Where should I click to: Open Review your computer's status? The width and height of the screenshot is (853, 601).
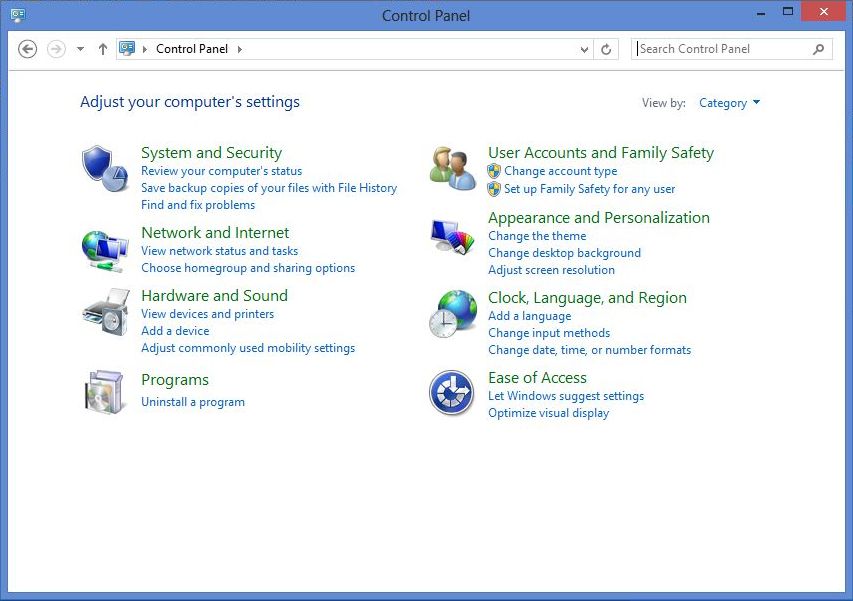click(x=221, y=171)
